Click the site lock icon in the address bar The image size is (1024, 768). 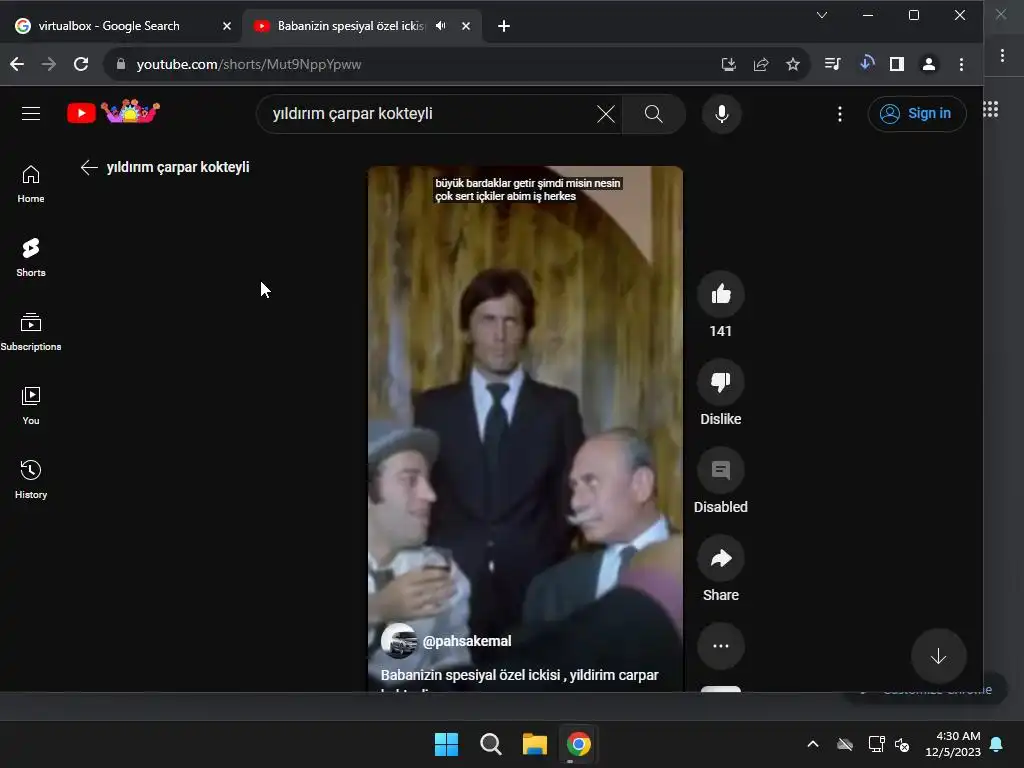(121, 64)
